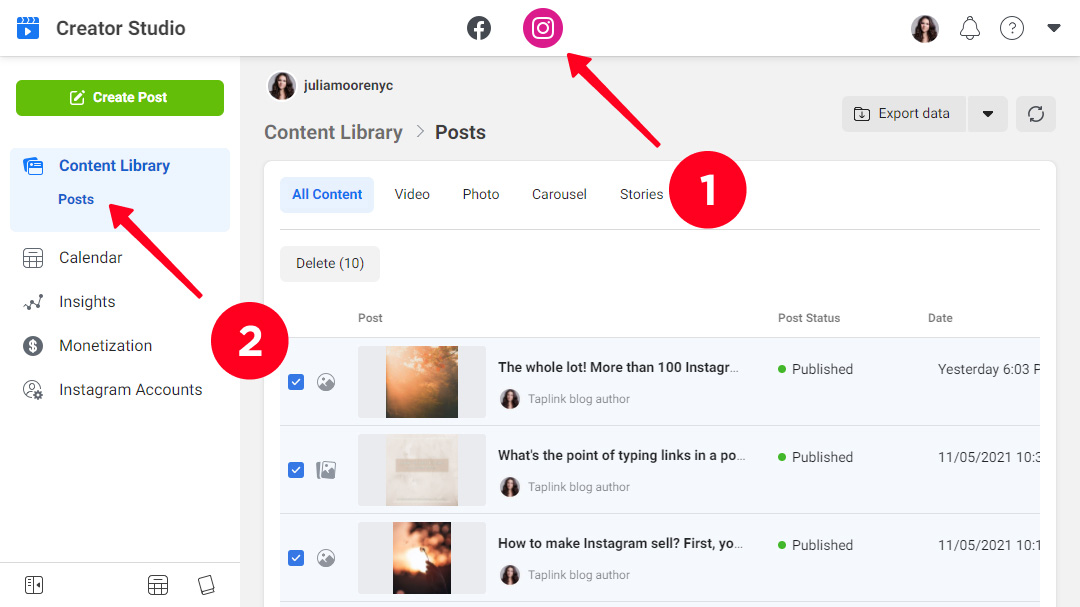This screenshot has height=607, width=1080.
Task: Open Content Library in sidebar
Action: 114,165
